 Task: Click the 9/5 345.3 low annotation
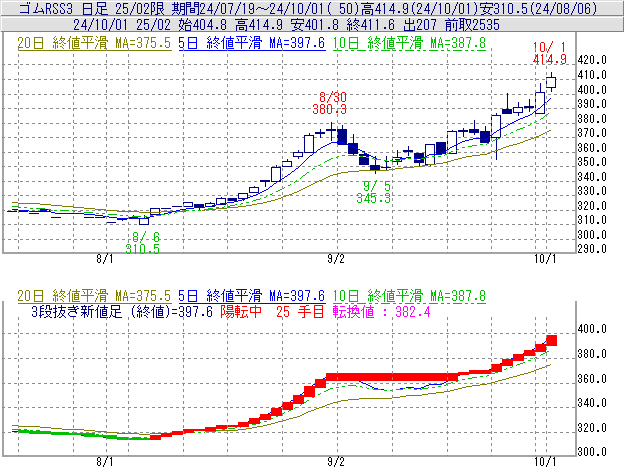pyautogui.click(x=373, y=192)
